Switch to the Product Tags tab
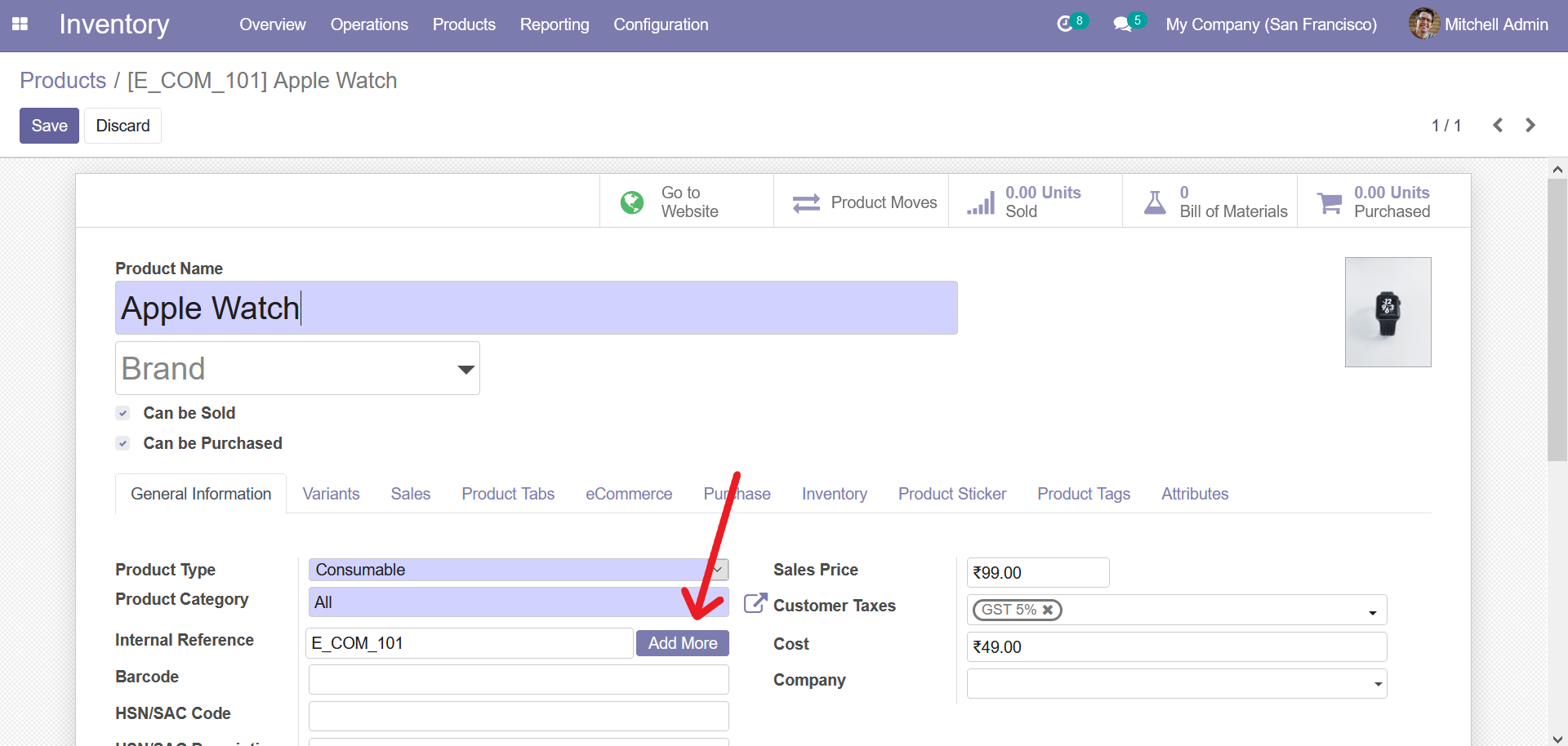The width and height of the screenshot is (1568, 746). point(1084,494)
